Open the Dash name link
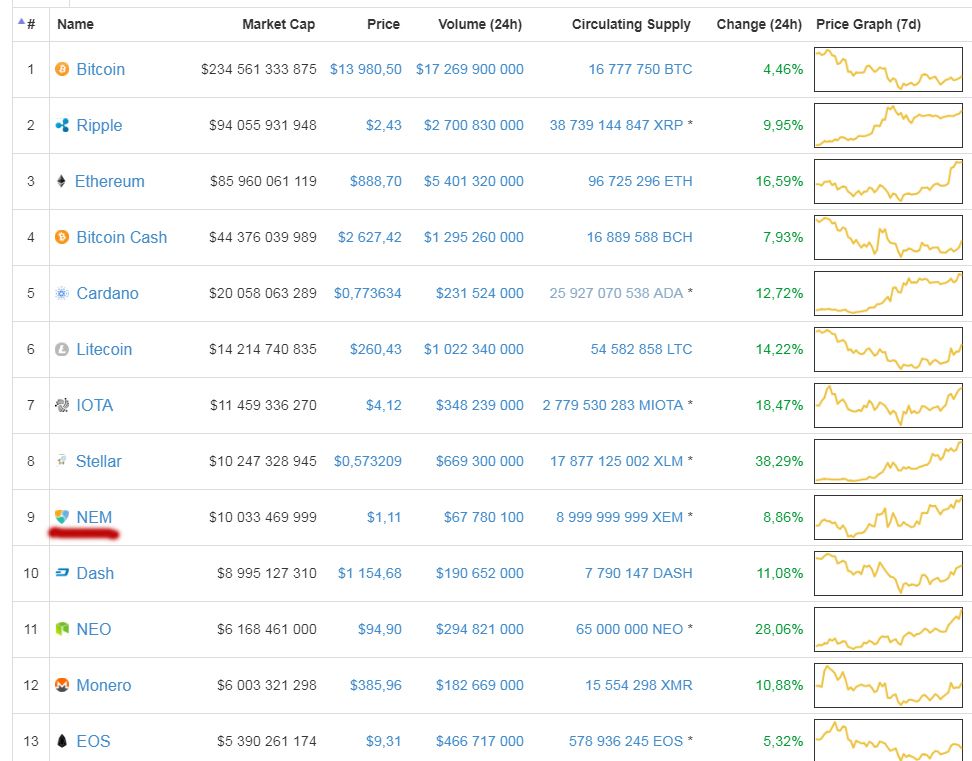The image size is (972, 761). tap(95, 573)
